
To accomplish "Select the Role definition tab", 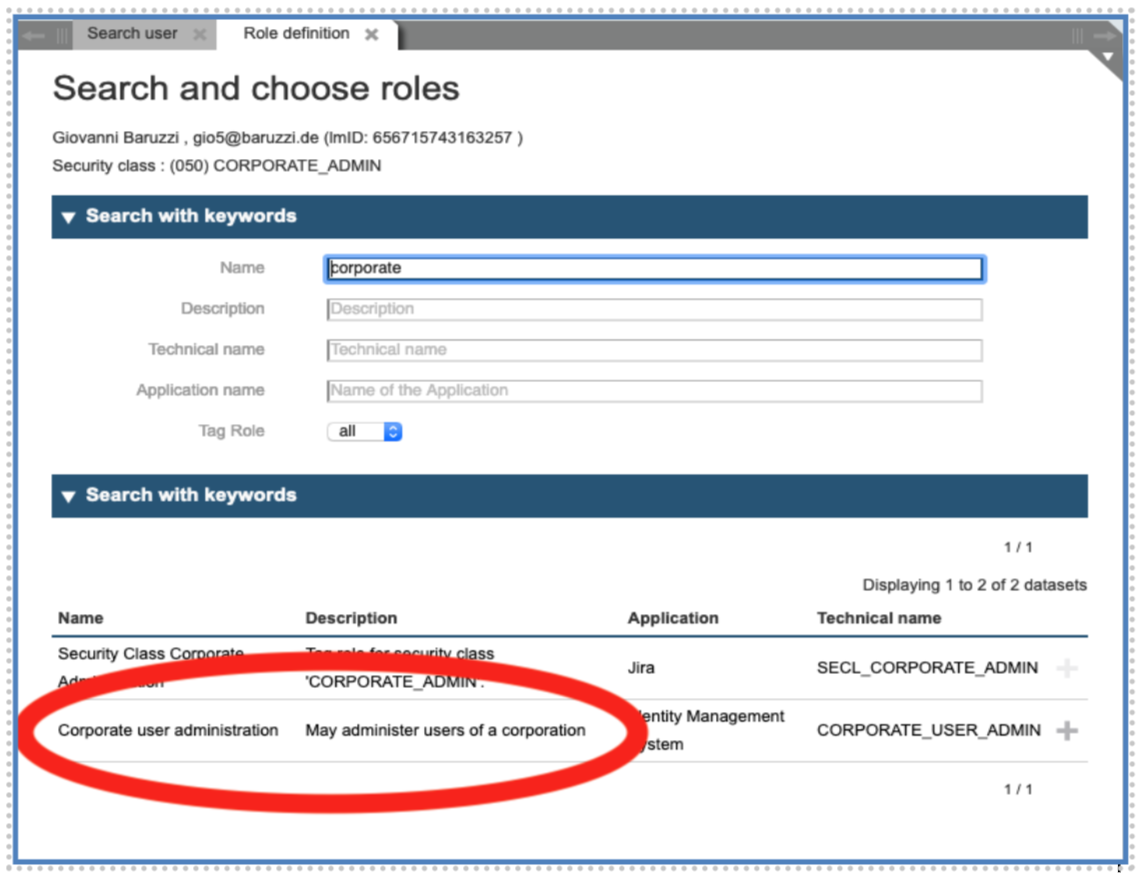I will click(295, 33).
